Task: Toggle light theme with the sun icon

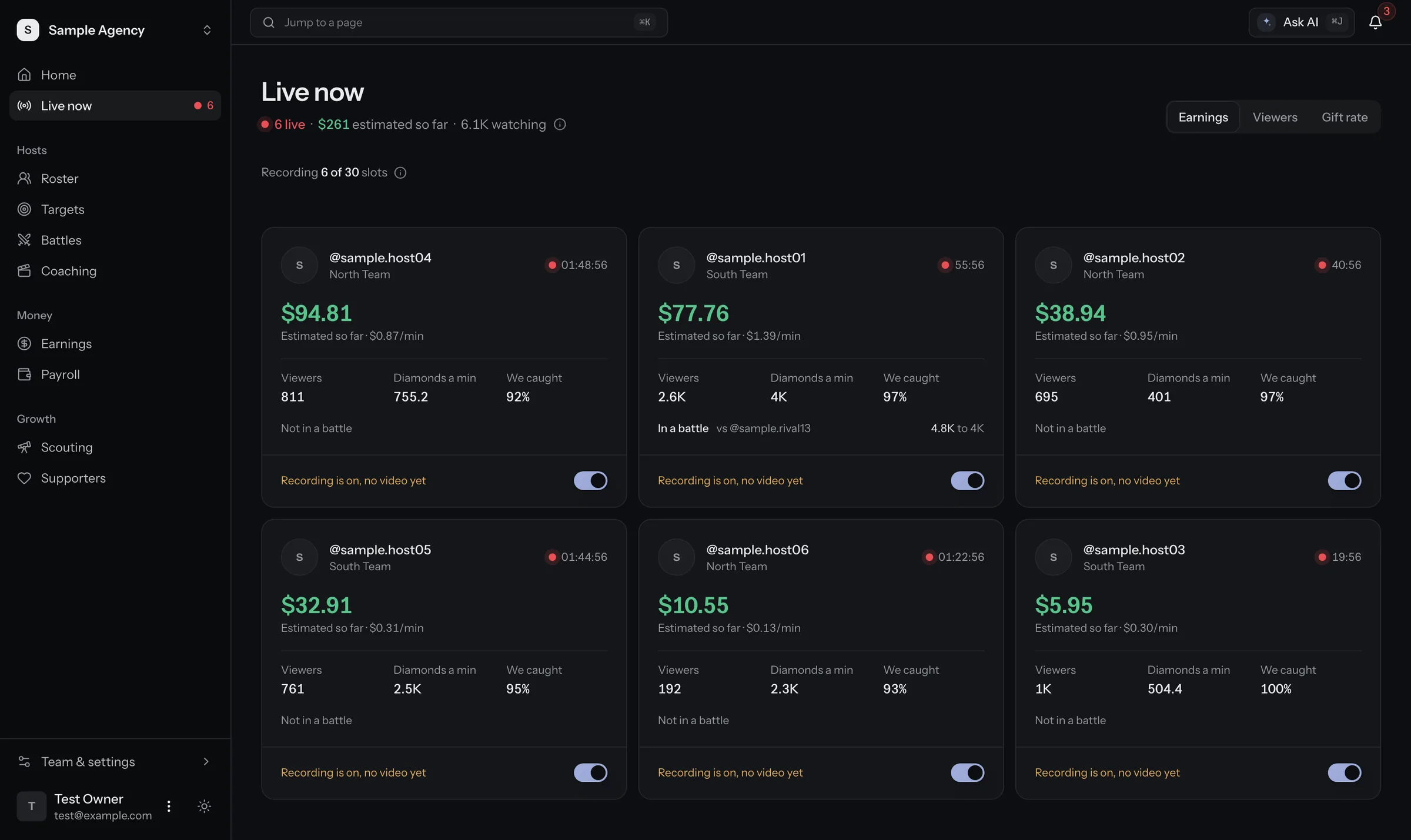Action: tap(204, 806)
